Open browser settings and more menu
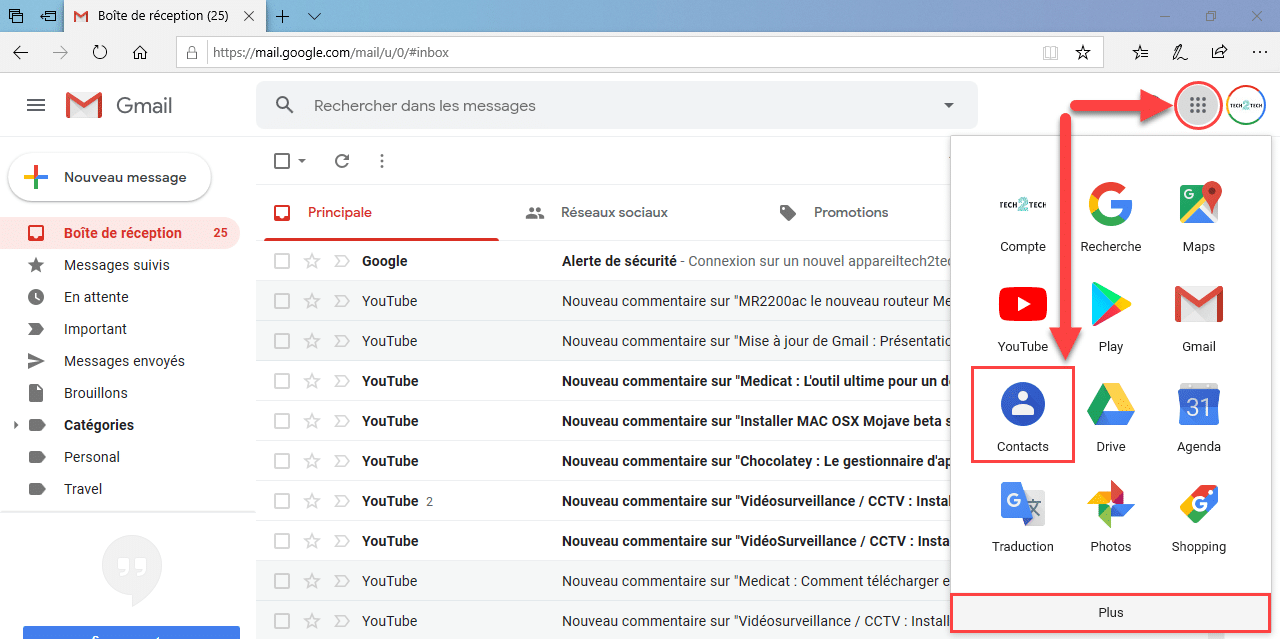This screenshot has height=639, width=1280. (1260, 52)
